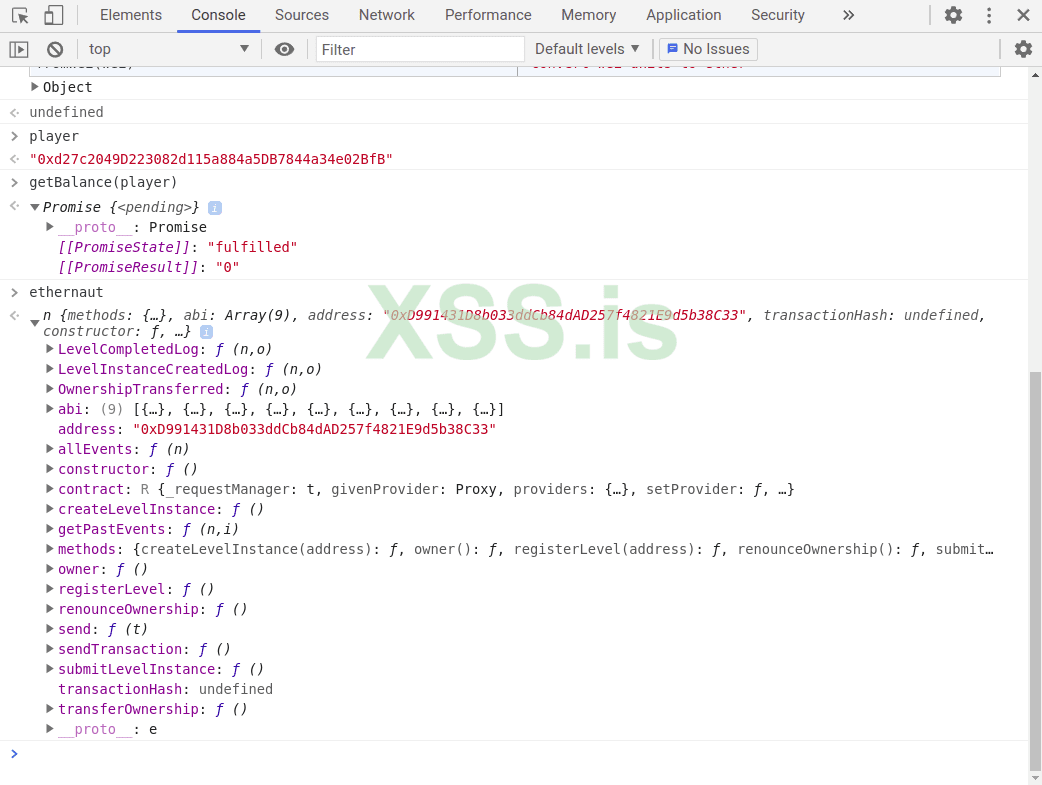
Task: Close DevTools with the X button
Action: (1023, 15)
